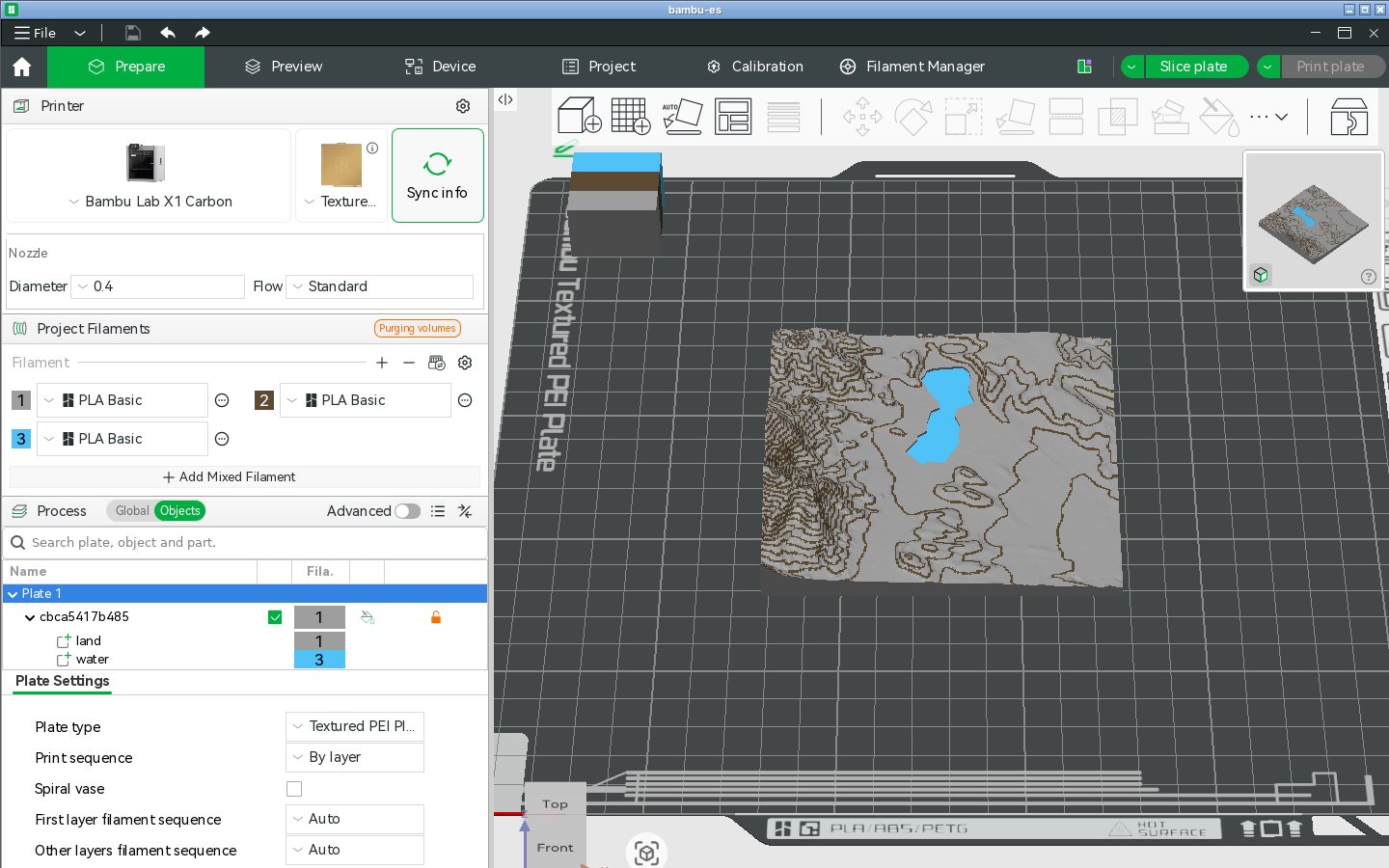Click the Add plate grid icon
Viewport: 1389px width, 868px height.
tap(631, 117)
